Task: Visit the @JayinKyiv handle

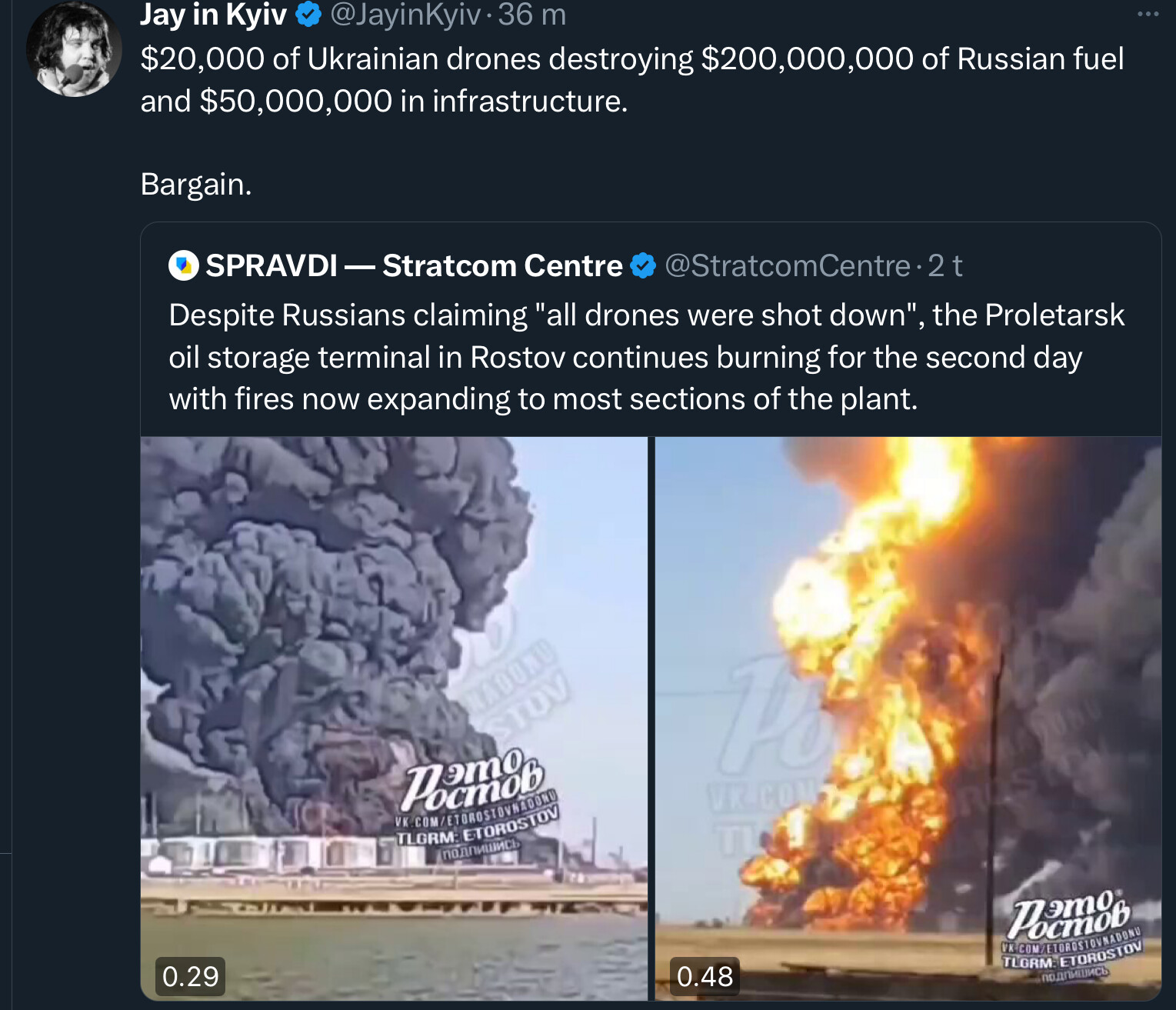Action: click(x=405, y=15)
